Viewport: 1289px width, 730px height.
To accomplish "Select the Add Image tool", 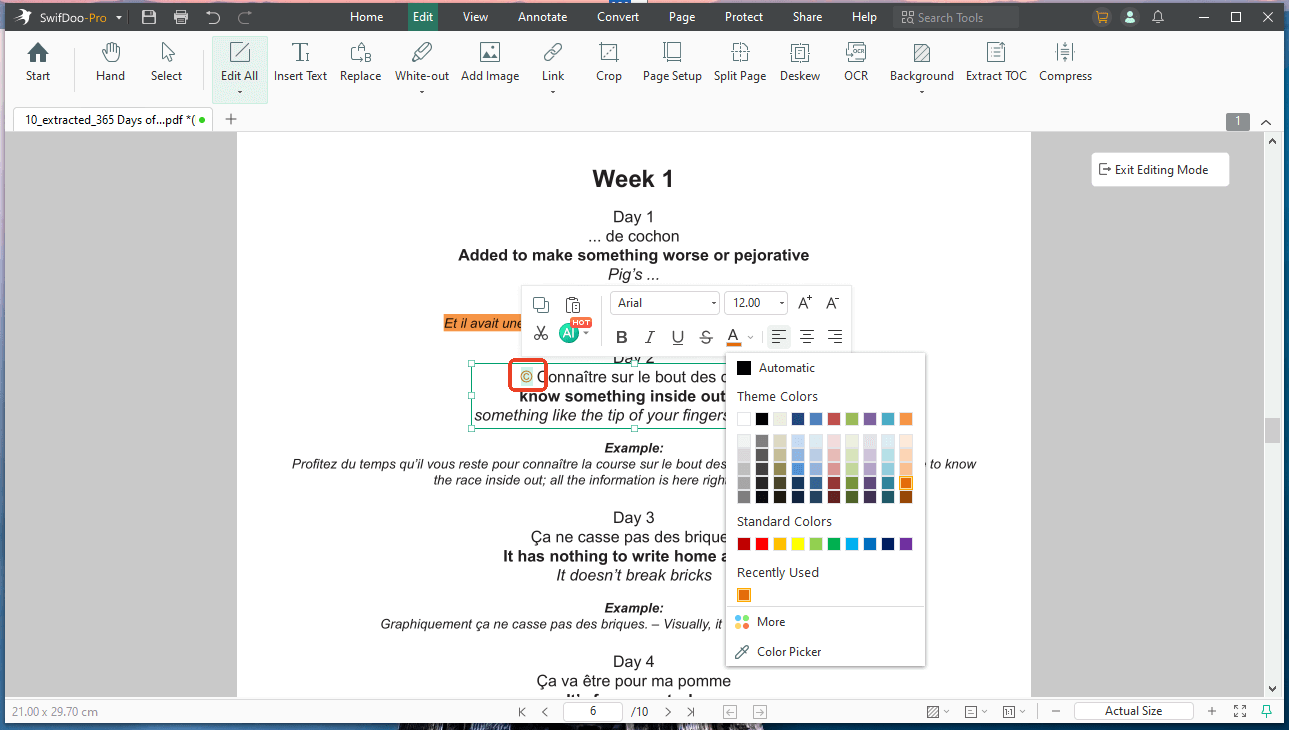I will pos(489,62).
